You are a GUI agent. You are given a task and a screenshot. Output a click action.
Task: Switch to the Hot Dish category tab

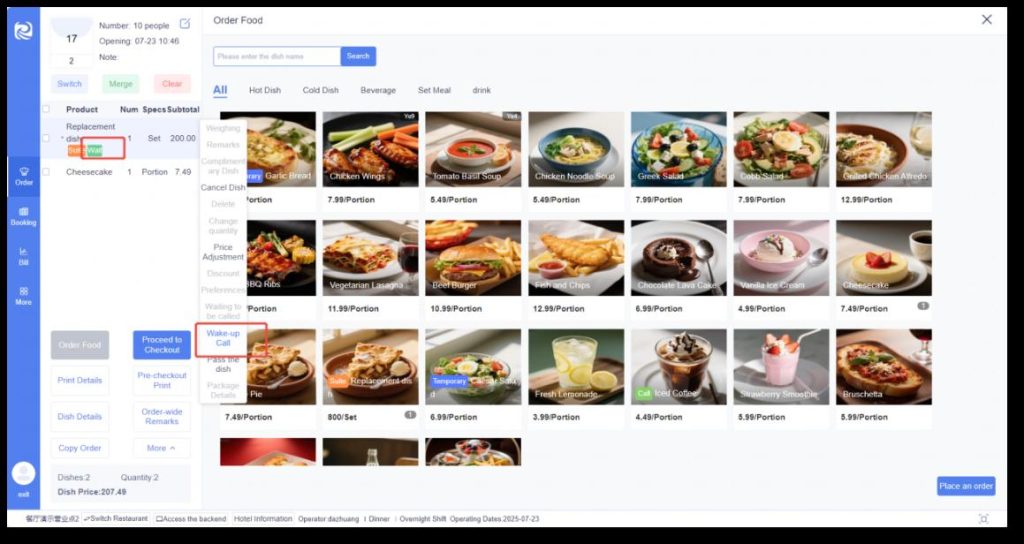tap(264, 90)
